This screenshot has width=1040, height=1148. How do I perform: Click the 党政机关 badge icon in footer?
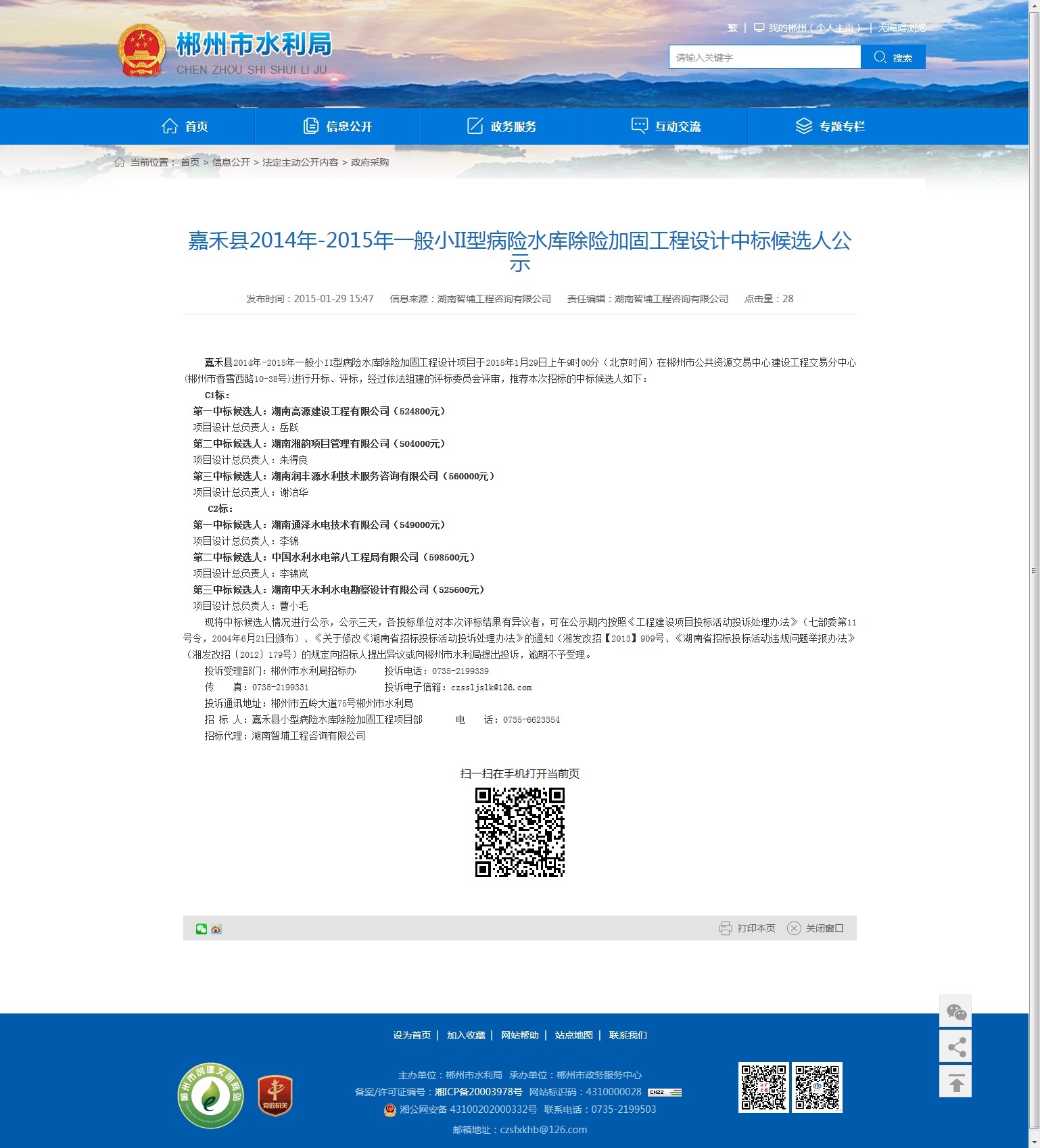click(275, 1096)
